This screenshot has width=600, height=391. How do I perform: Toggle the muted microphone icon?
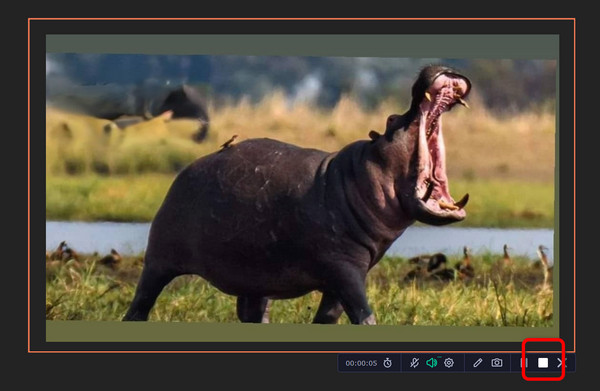pyautogui.click(x=414, y=363)
